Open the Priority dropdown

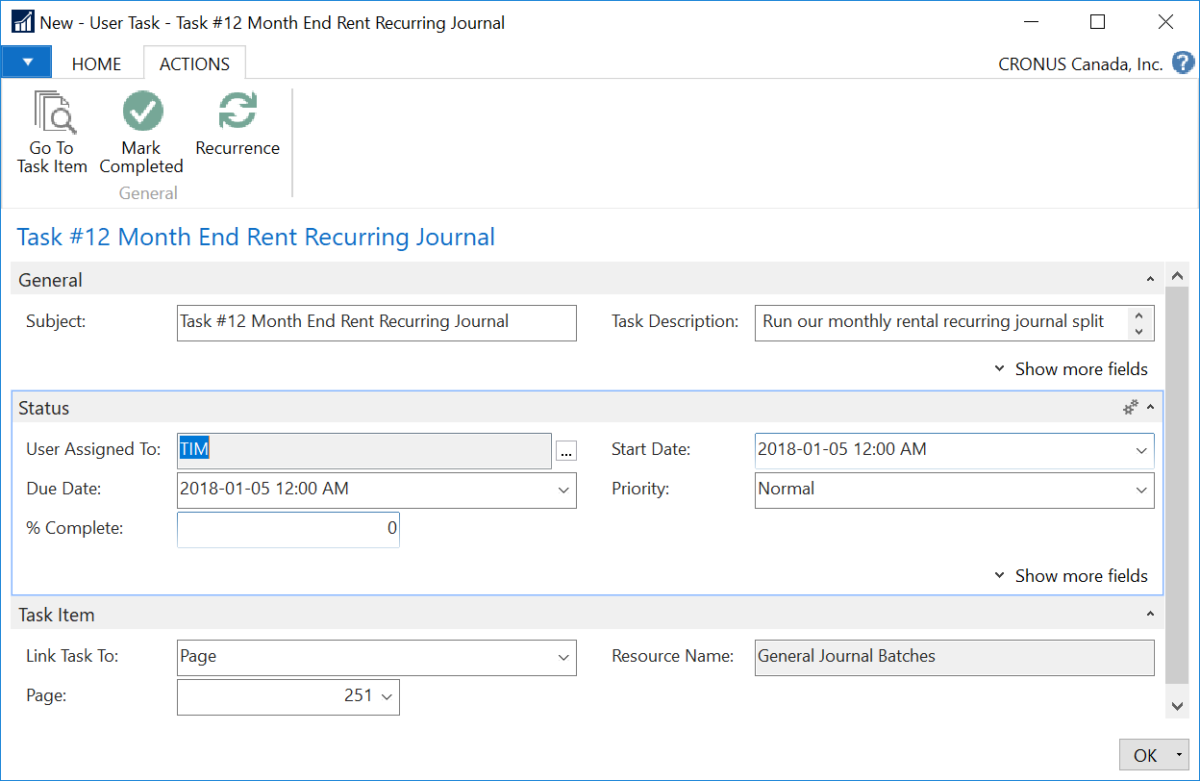[x=1142, y=490]
